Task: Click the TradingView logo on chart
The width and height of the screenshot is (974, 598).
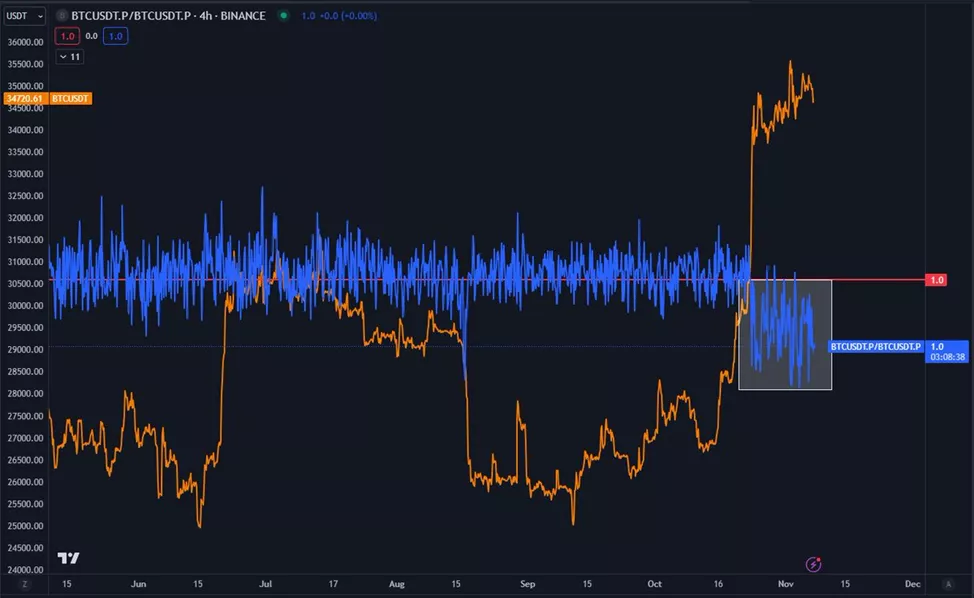Action: (x=68, y=558)
